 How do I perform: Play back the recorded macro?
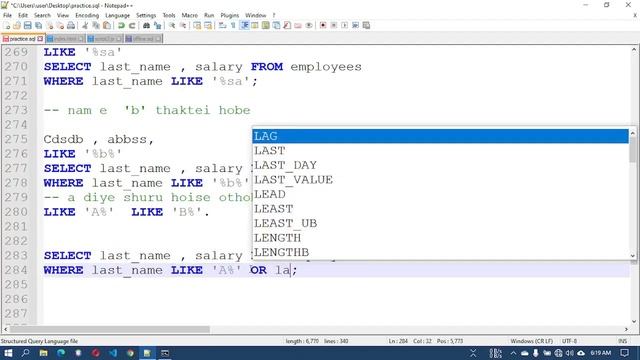pyautogui.click(x=344, y=25)
